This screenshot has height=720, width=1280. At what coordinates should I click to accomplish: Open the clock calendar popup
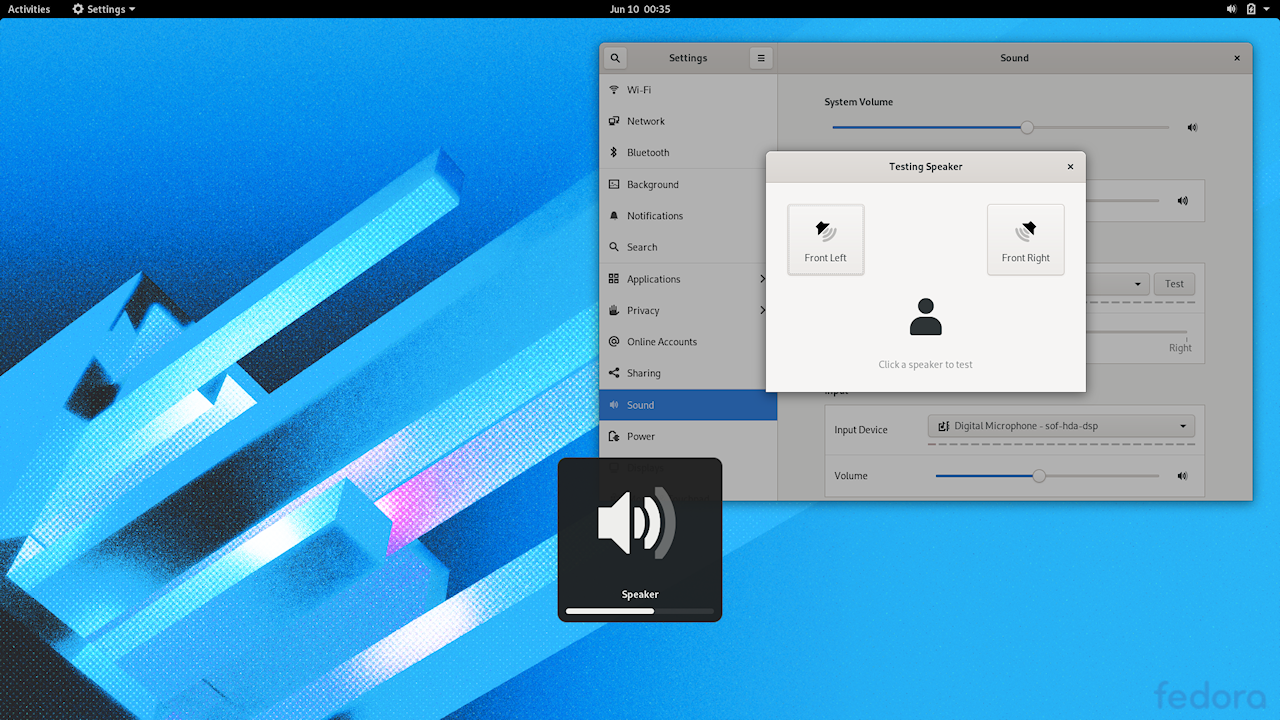pos(640,9)
